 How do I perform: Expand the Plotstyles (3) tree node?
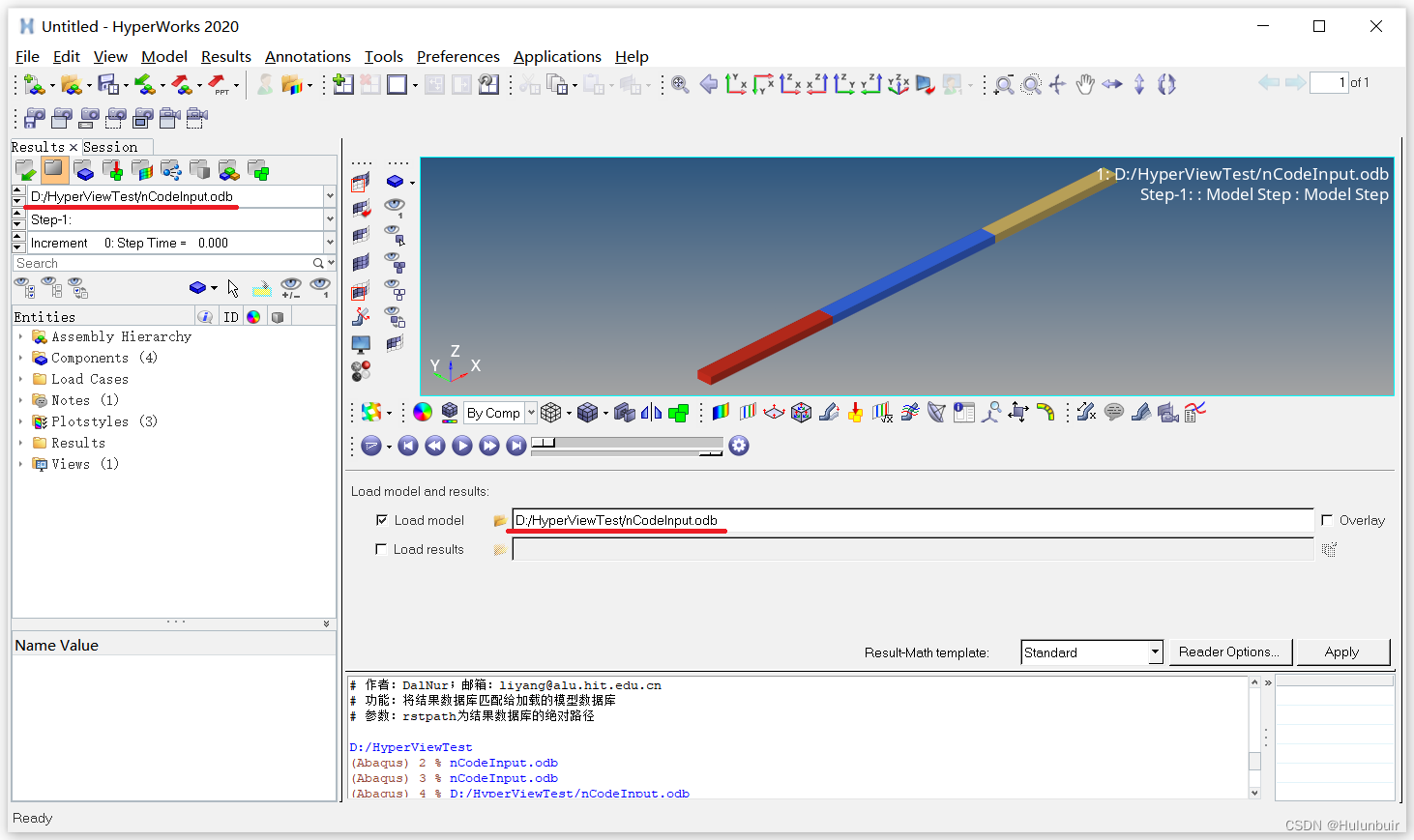click(x=20, y=421)
